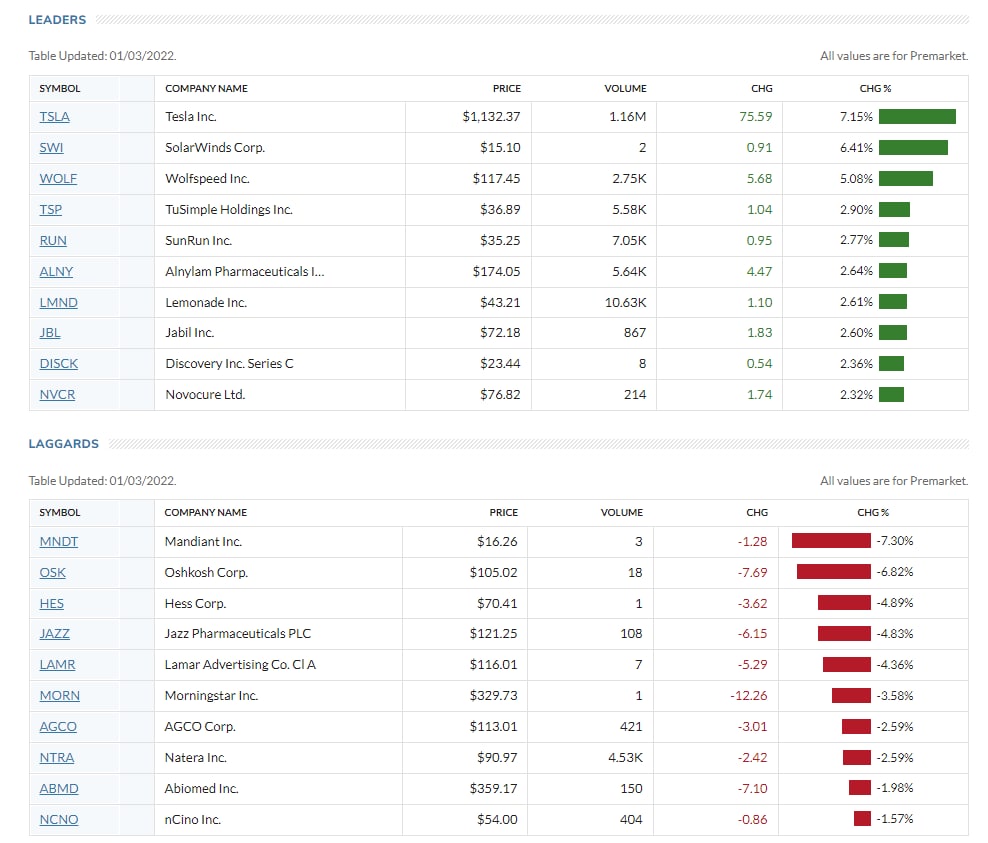988x843 pixels.
Task: Select the NVCR symbol link
Action: click(x=57, y=395)
